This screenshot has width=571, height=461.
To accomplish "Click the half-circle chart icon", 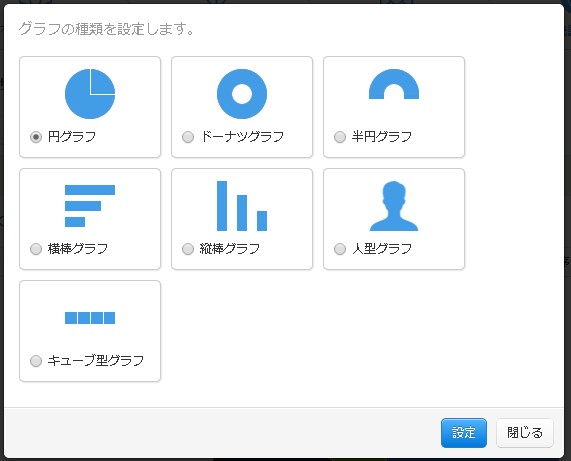I will [x=394, y=84].
